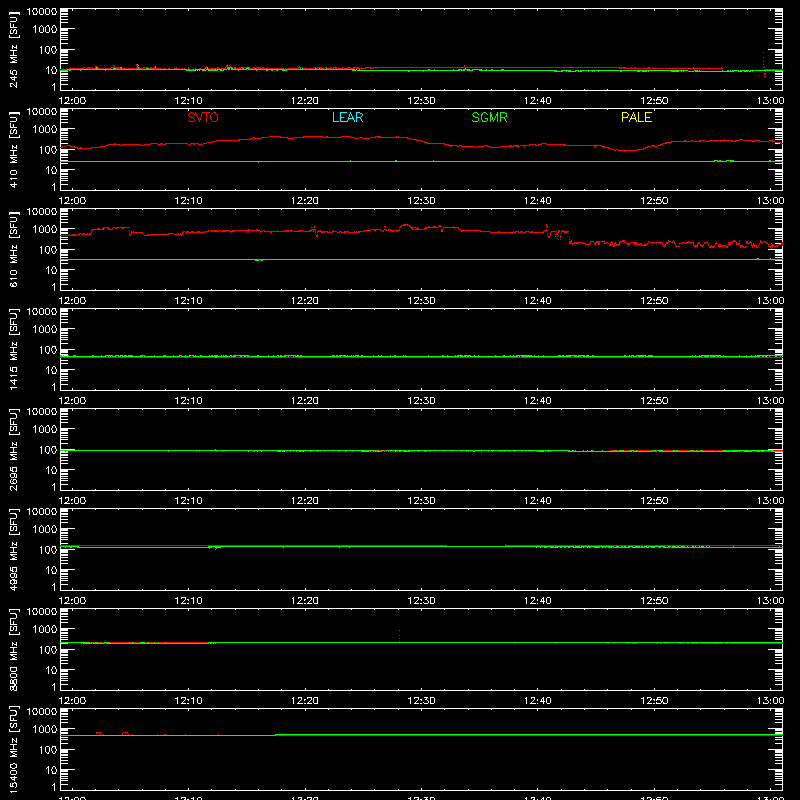This screenshot has height=800, width=800.
Task: Click the 100 y-axis label of 410 MHz plot
Action: [48, 150]
